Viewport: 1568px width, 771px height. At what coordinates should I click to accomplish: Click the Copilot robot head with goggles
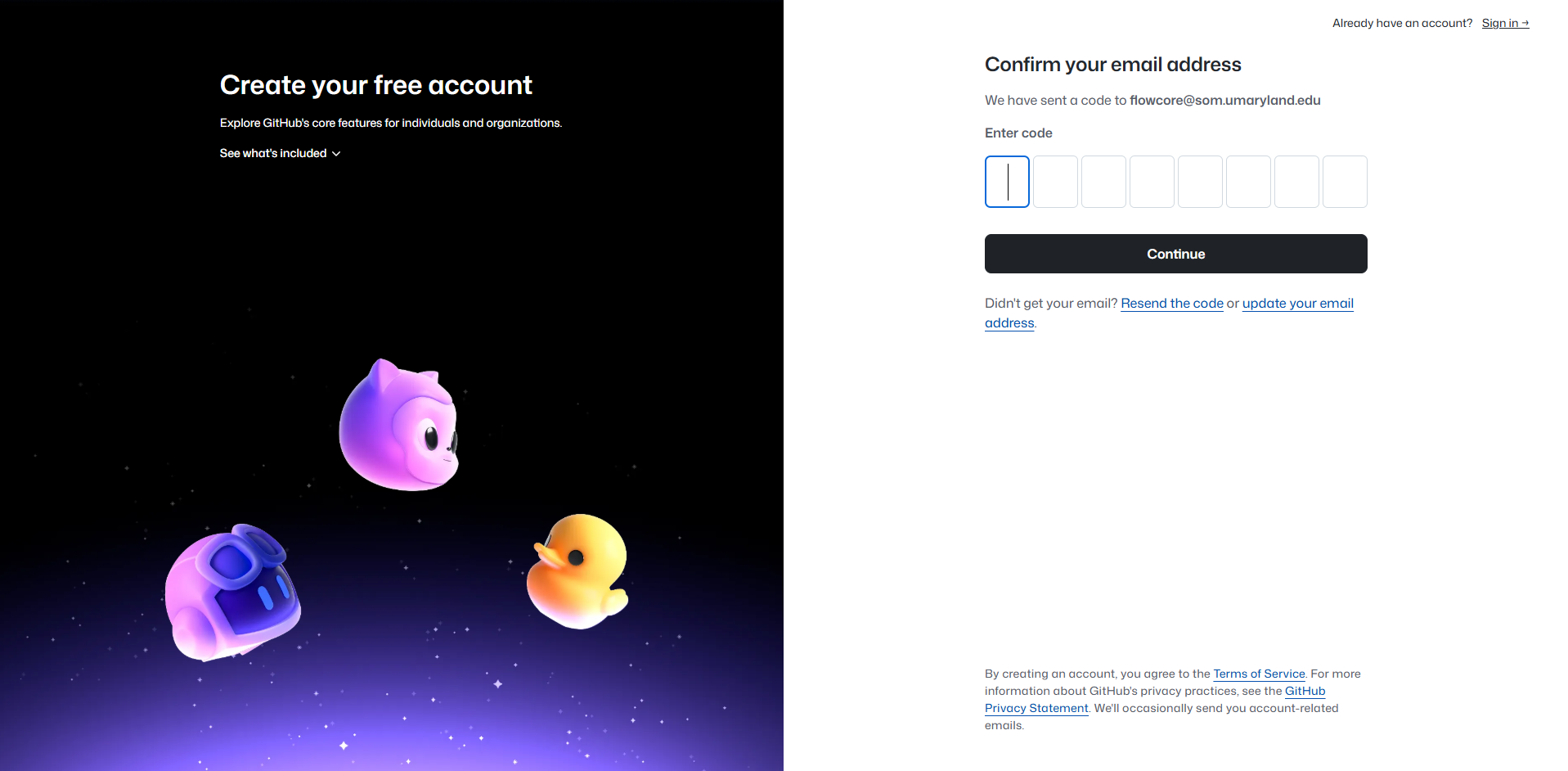coord(233,593)
